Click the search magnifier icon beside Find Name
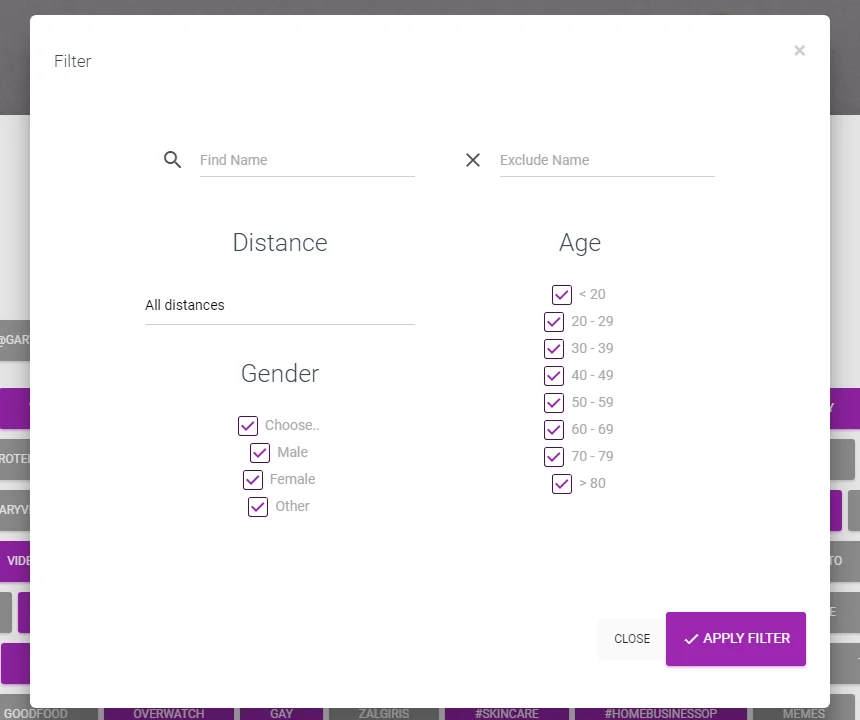860x720 pixels. point(172,160)
